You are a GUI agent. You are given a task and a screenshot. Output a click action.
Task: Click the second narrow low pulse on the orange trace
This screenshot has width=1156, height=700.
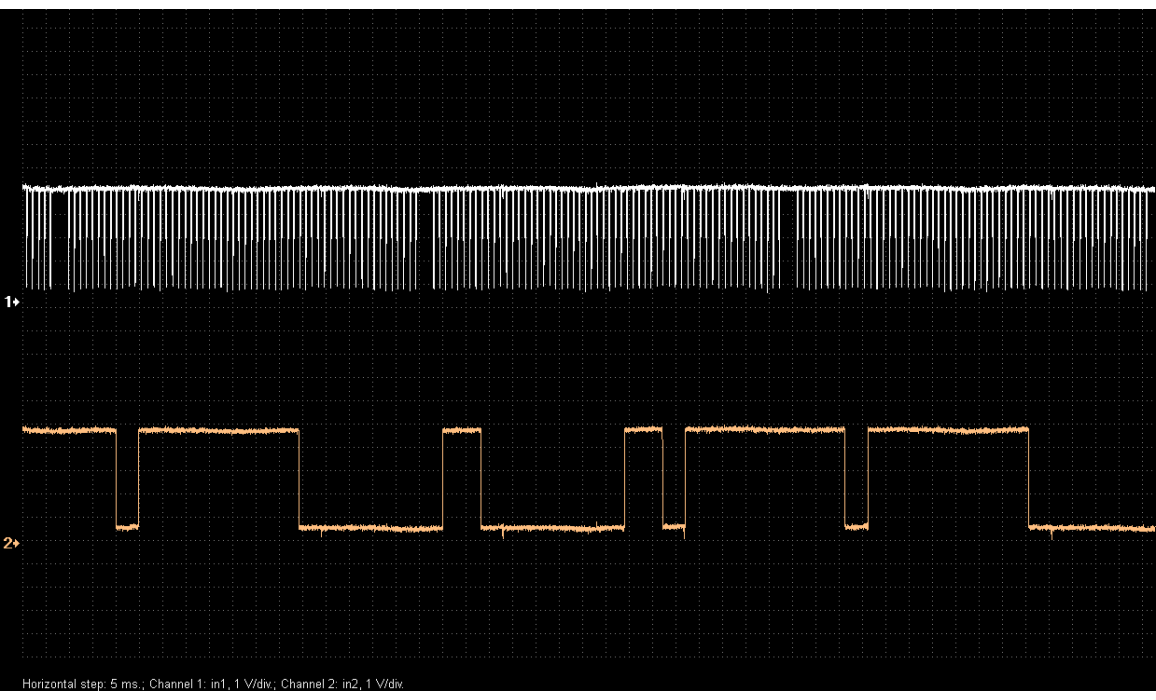tap(674, 526)
